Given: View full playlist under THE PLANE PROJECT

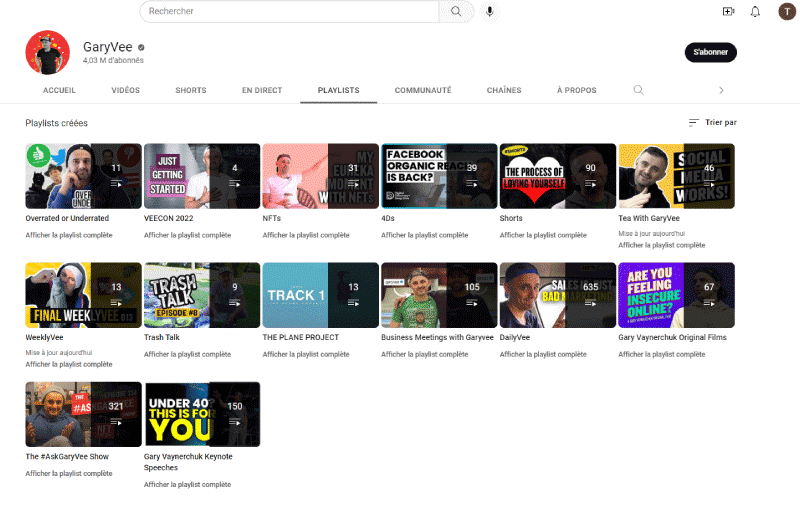Looking at the screenshot, I should tap(306, 355).
